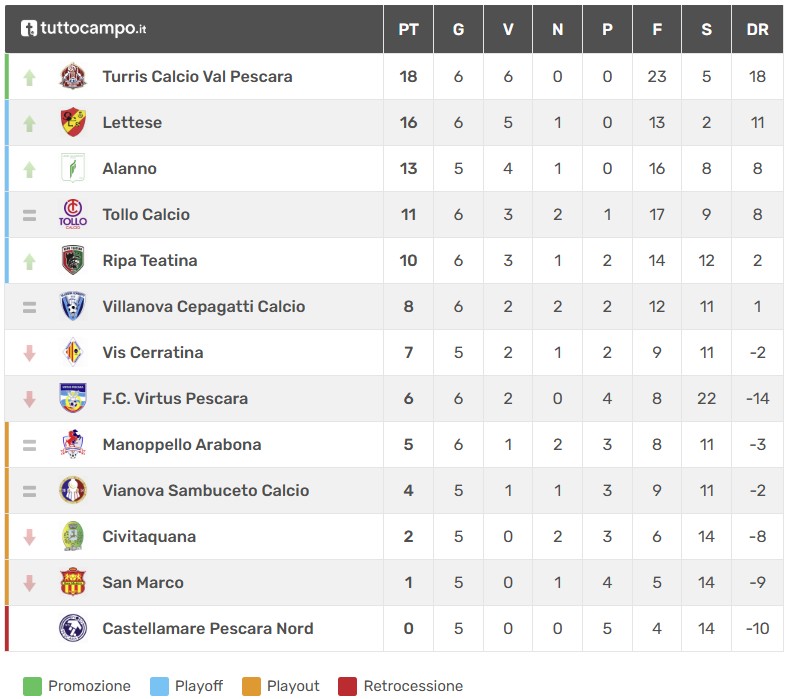This screenshot has width=789, height=699.
Task: Click the tuttocampo.it logo
Action: pos(84,29)
